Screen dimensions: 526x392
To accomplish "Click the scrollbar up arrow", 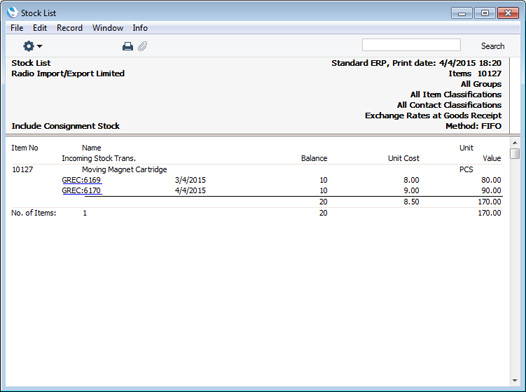I will coord(515,143).
